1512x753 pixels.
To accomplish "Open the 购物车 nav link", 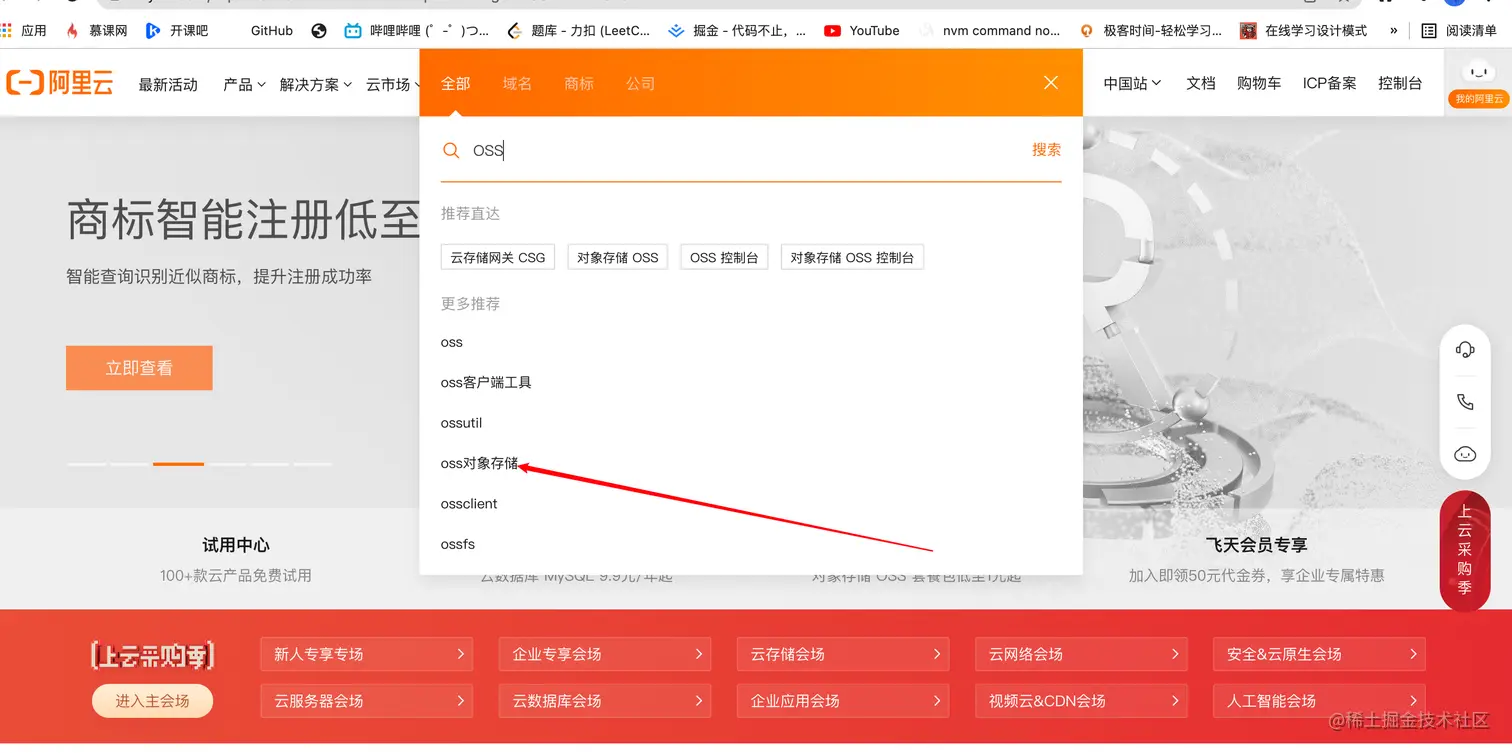I will (x=1259, y=83).
